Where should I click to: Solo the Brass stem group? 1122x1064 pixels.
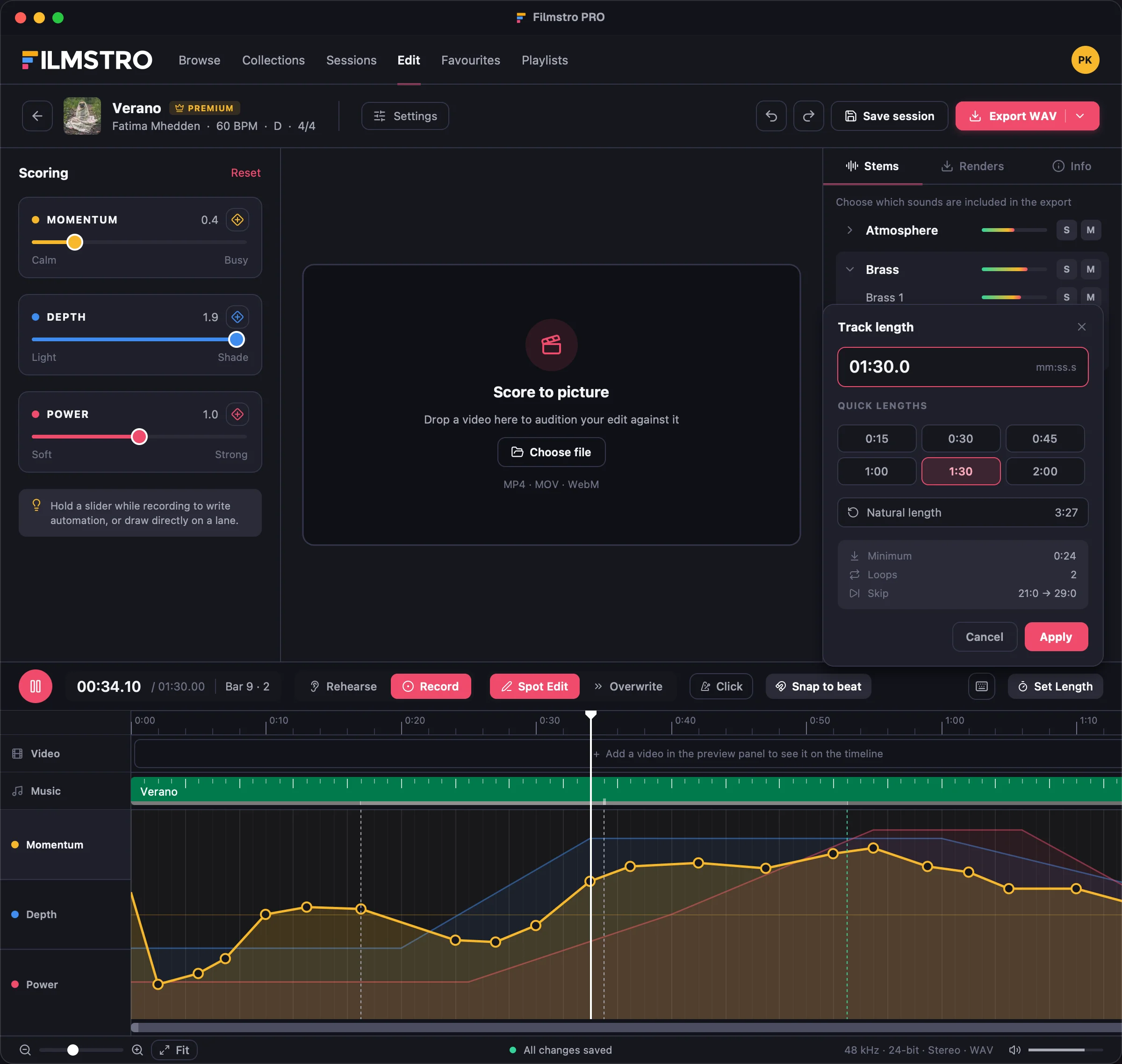(x=1066, y=269)
